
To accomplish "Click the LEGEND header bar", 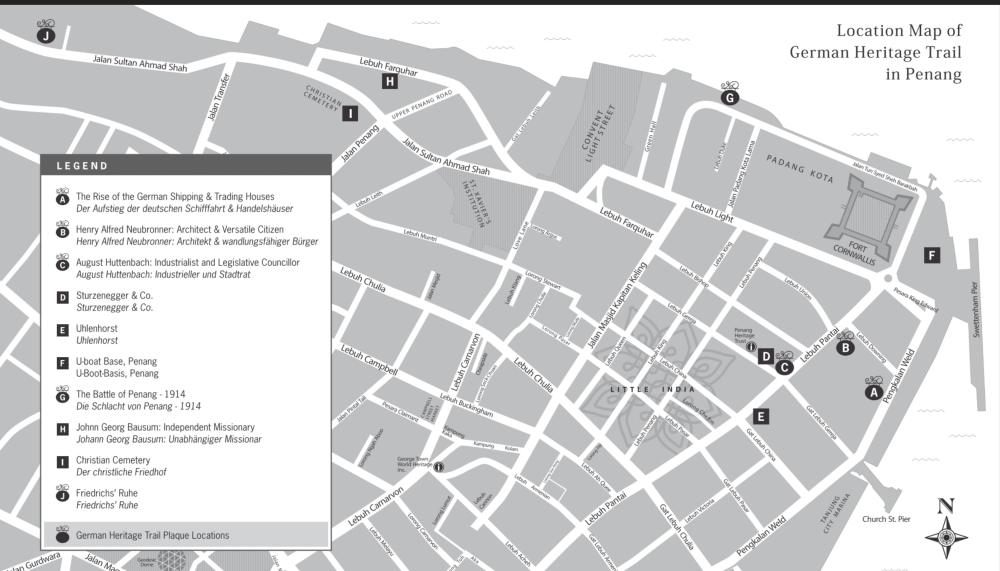I will pos(186,165).
